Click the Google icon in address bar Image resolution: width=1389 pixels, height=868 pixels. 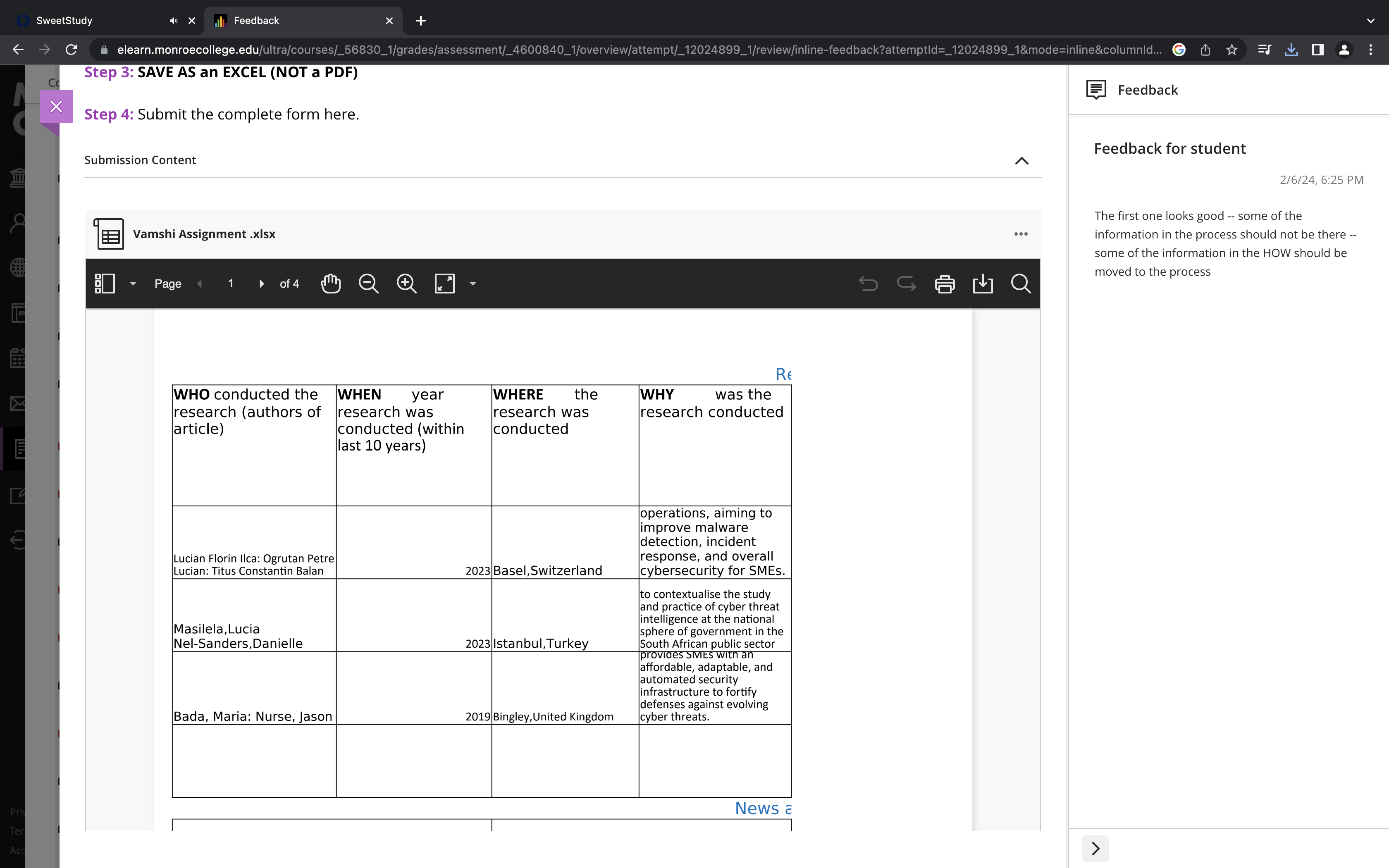[x=1179, y=50]
